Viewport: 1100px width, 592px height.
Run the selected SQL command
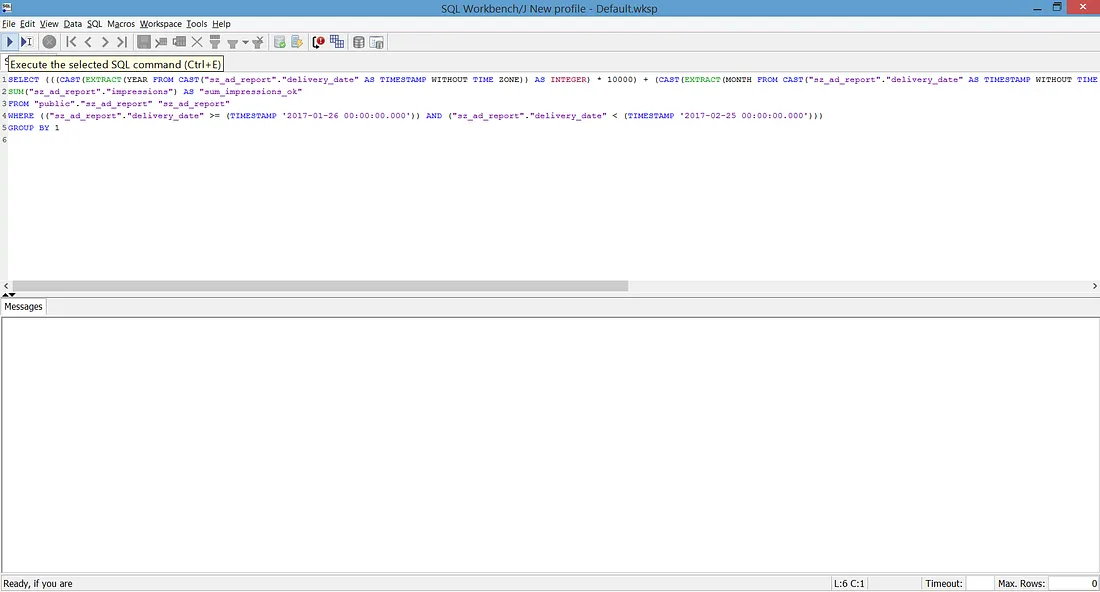pos(10,42)
